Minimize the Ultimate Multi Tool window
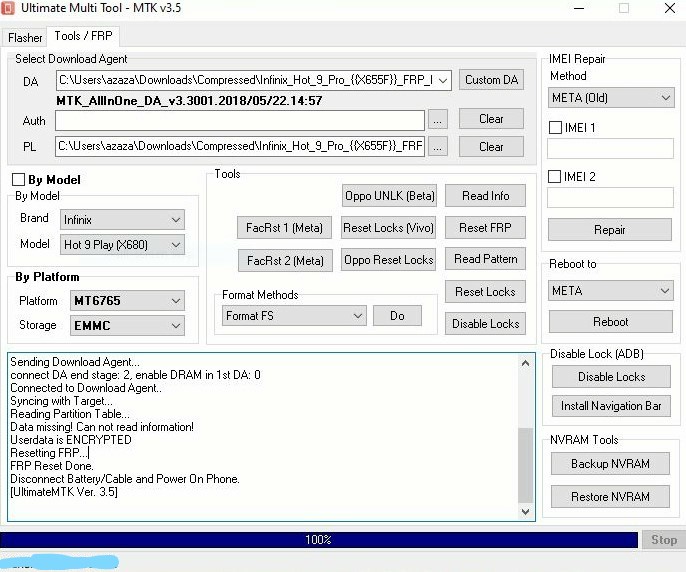The height and width of the screenshot is (572, 686). tap(579, 8)
